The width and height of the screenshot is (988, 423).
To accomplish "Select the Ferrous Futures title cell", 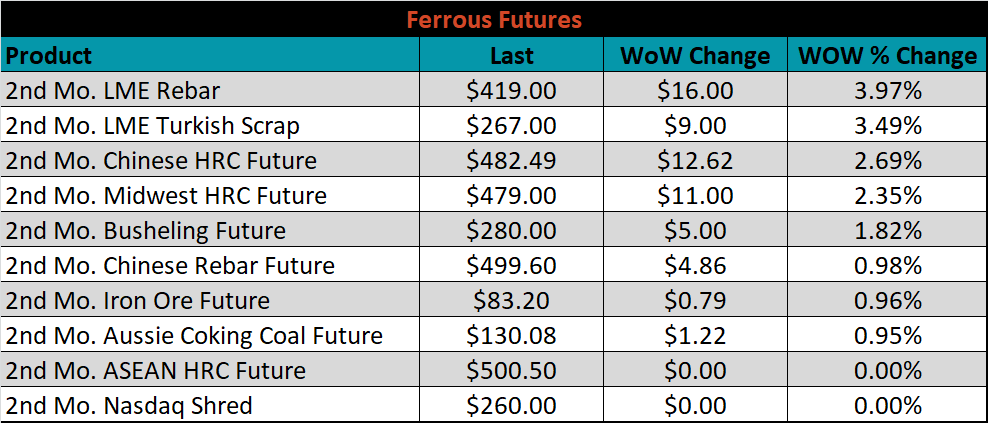I will (x=494, y=20).
